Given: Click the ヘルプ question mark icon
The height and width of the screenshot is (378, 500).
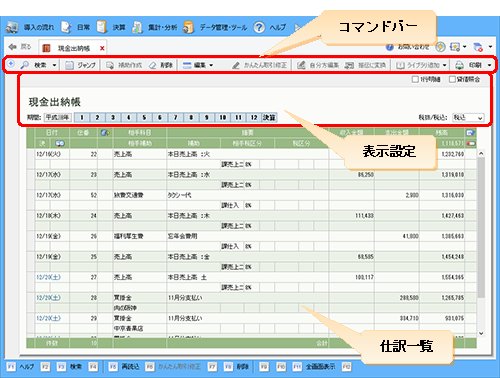Looking at the screenshot, I should click(x=259, y=27).
